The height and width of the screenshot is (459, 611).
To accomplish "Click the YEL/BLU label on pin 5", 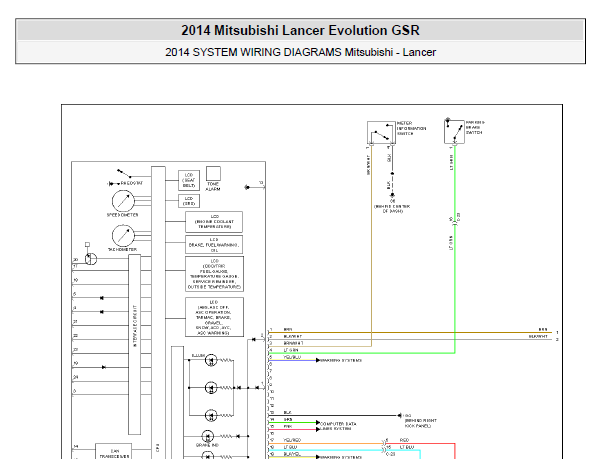I will point(292,357).
